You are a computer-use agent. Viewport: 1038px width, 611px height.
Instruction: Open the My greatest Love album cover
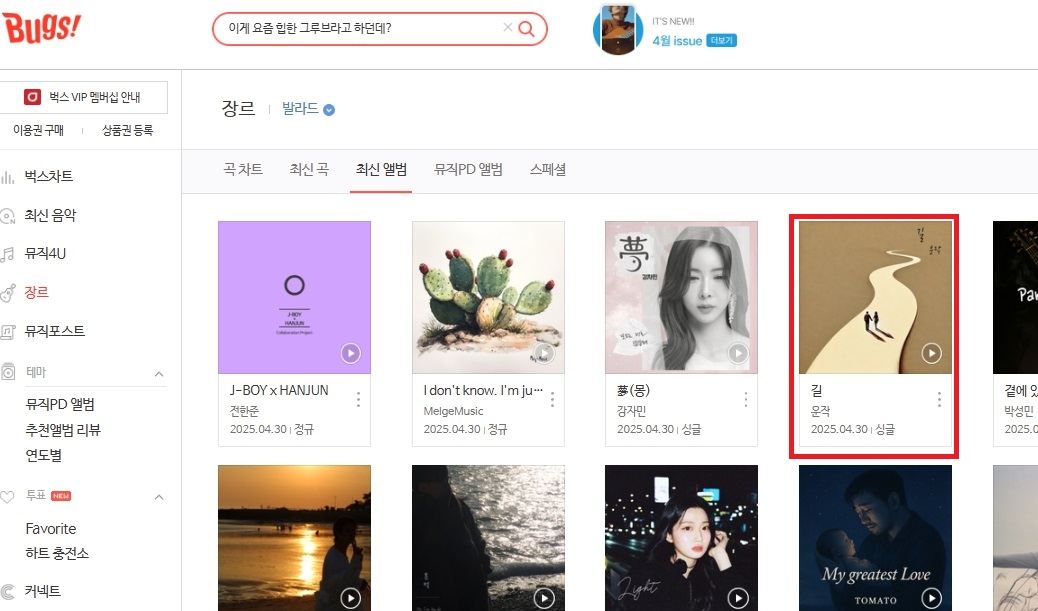pyautogui.click(x=876, y=538)
